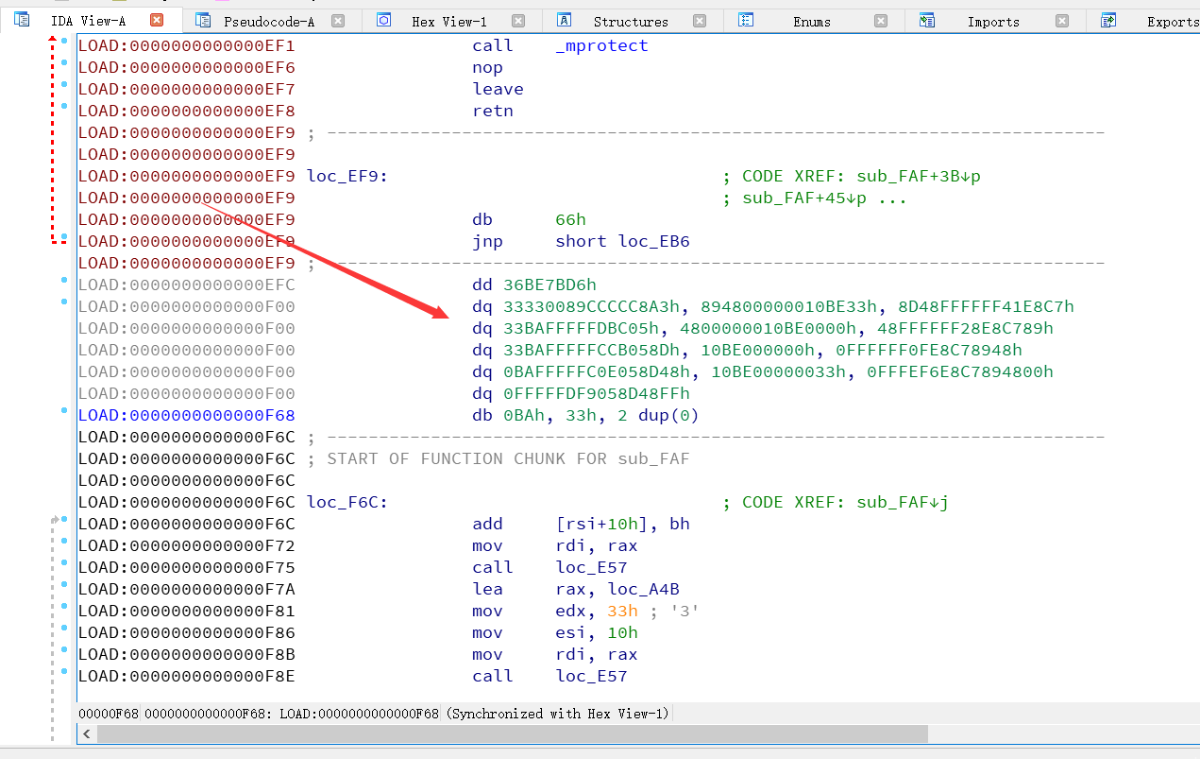This screenshot has height=759, width=1200.
Task: Click the address LOAD:0000000000000F68
Action: [x=187, y=415]
